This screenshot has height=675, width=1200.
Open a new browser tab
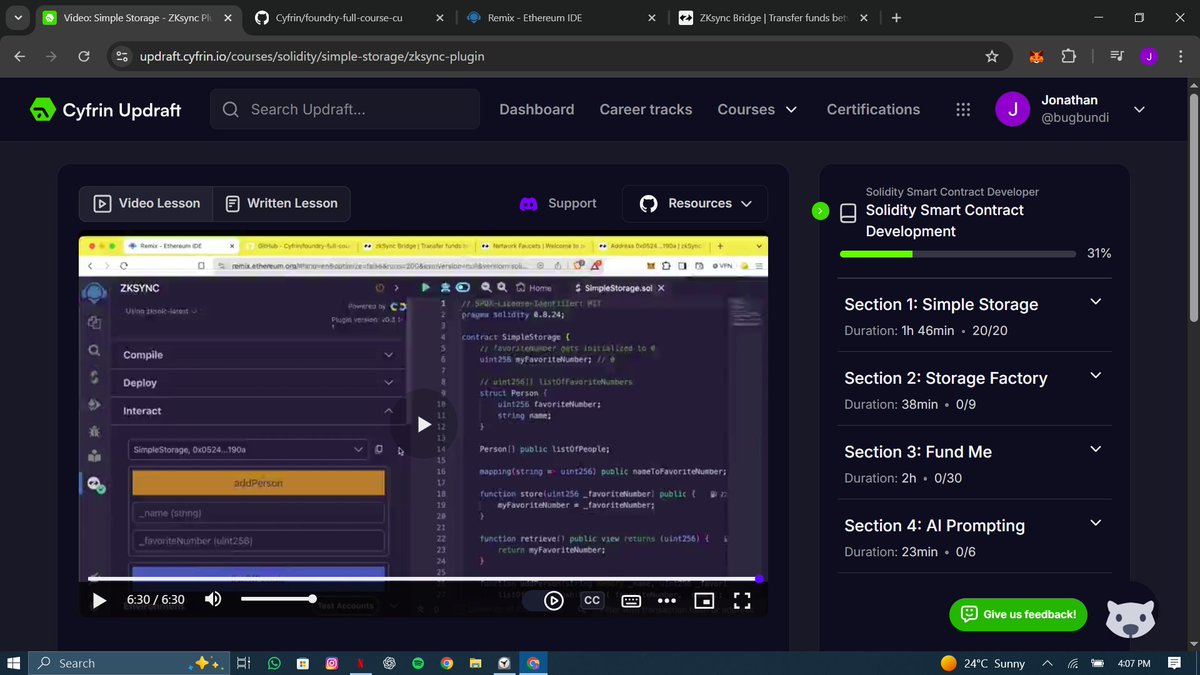click(x=896, y=18)
